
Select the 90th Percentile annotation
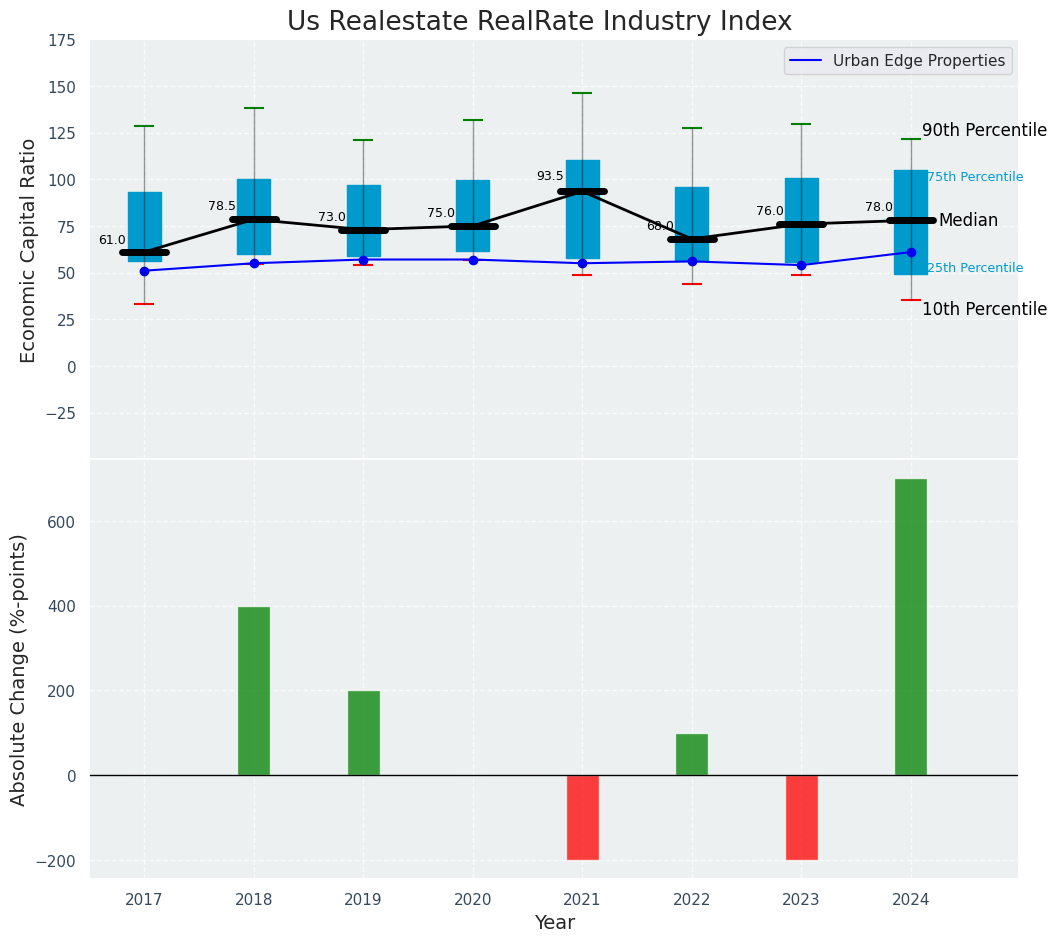point(983,131)
